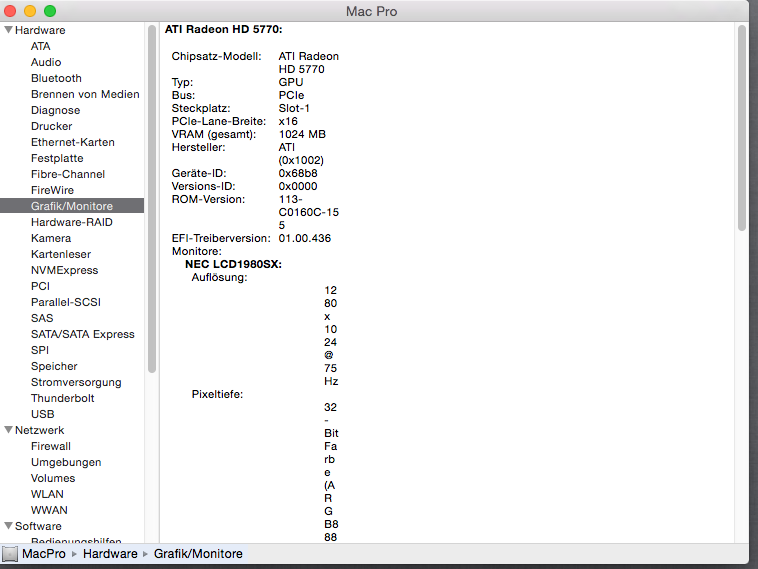
Task: Open the Bluetooth hardware entry
Action: (x=56, y=78)
